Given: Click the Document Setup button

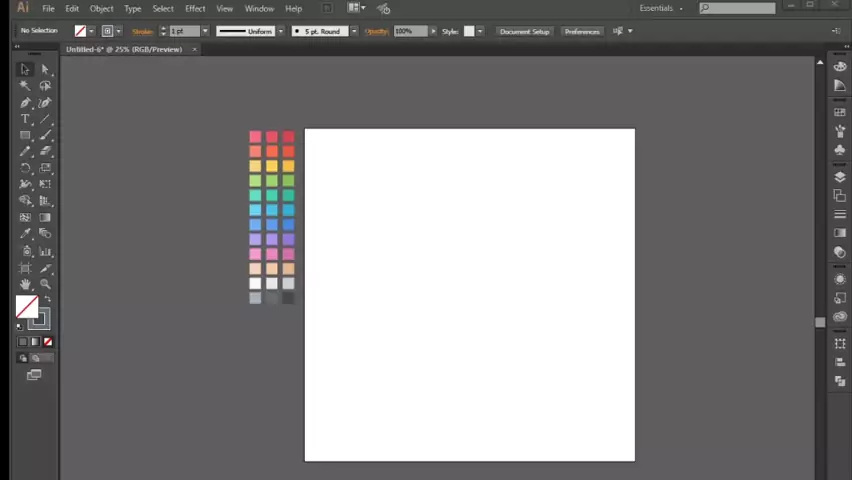Looking at the screenshot, I should [x=525, y=31].
